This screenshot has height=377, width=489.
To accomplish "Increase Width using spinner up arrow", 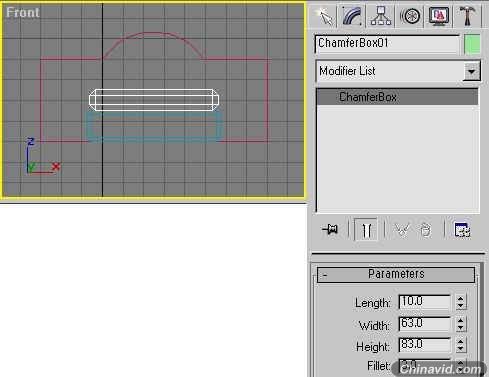I will pyautogui.click(x=461, y=320).
